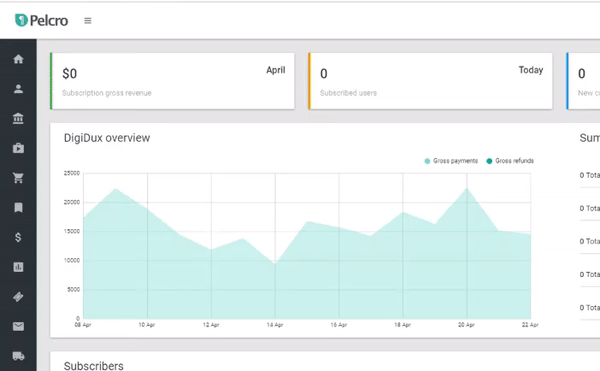
Task: Click the Gross payments legend color dot
Action: tap(427, 161)
